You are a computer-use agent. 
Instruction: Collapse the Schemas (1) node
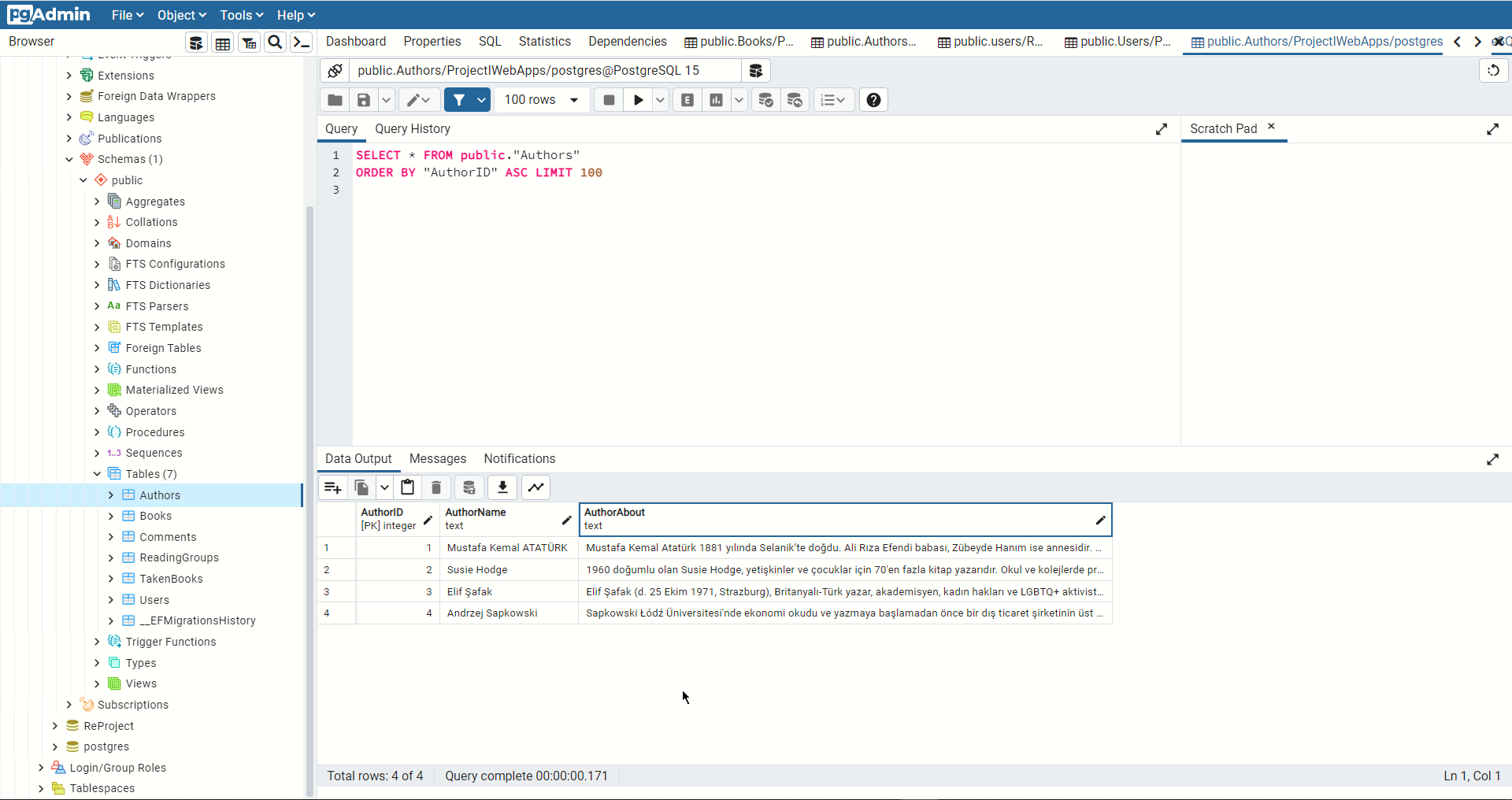(69, 159)
